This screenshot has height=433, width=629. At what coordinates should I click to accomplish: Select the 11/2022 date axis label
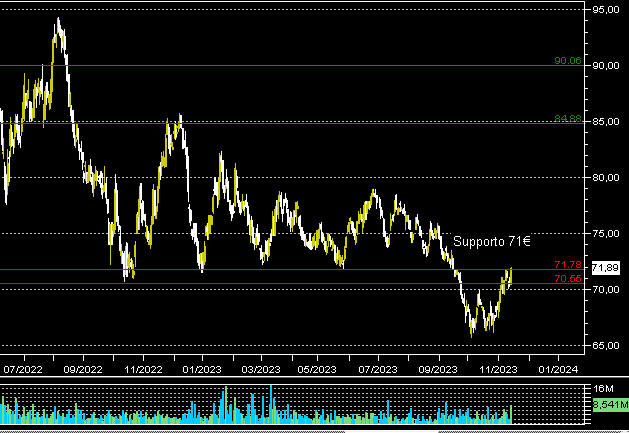[x=143, y=369]
